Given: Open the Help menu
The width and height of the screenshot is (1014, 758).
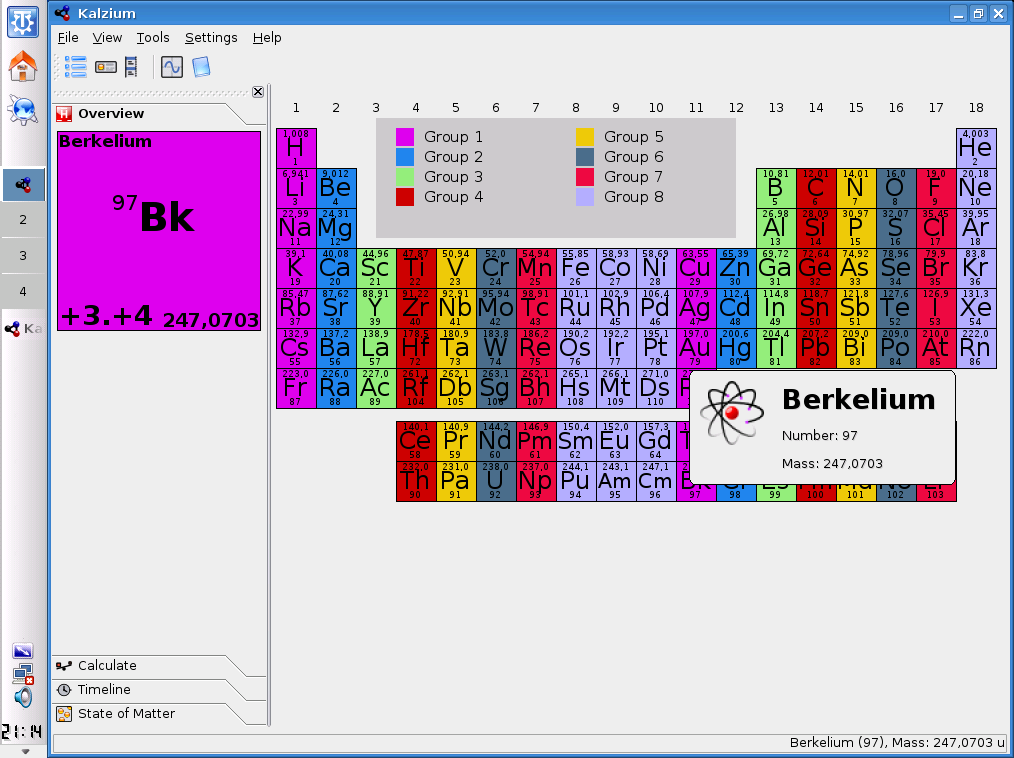Looking at the screenshot, I should coord(266,38).
